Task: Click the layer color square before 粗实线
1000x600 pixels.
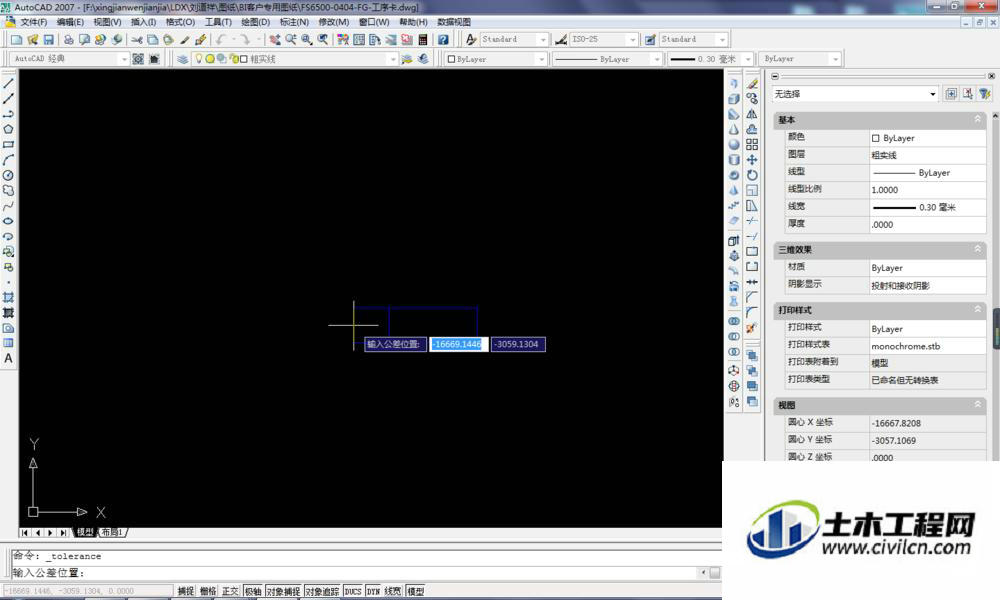Action: tap(244, 59)
